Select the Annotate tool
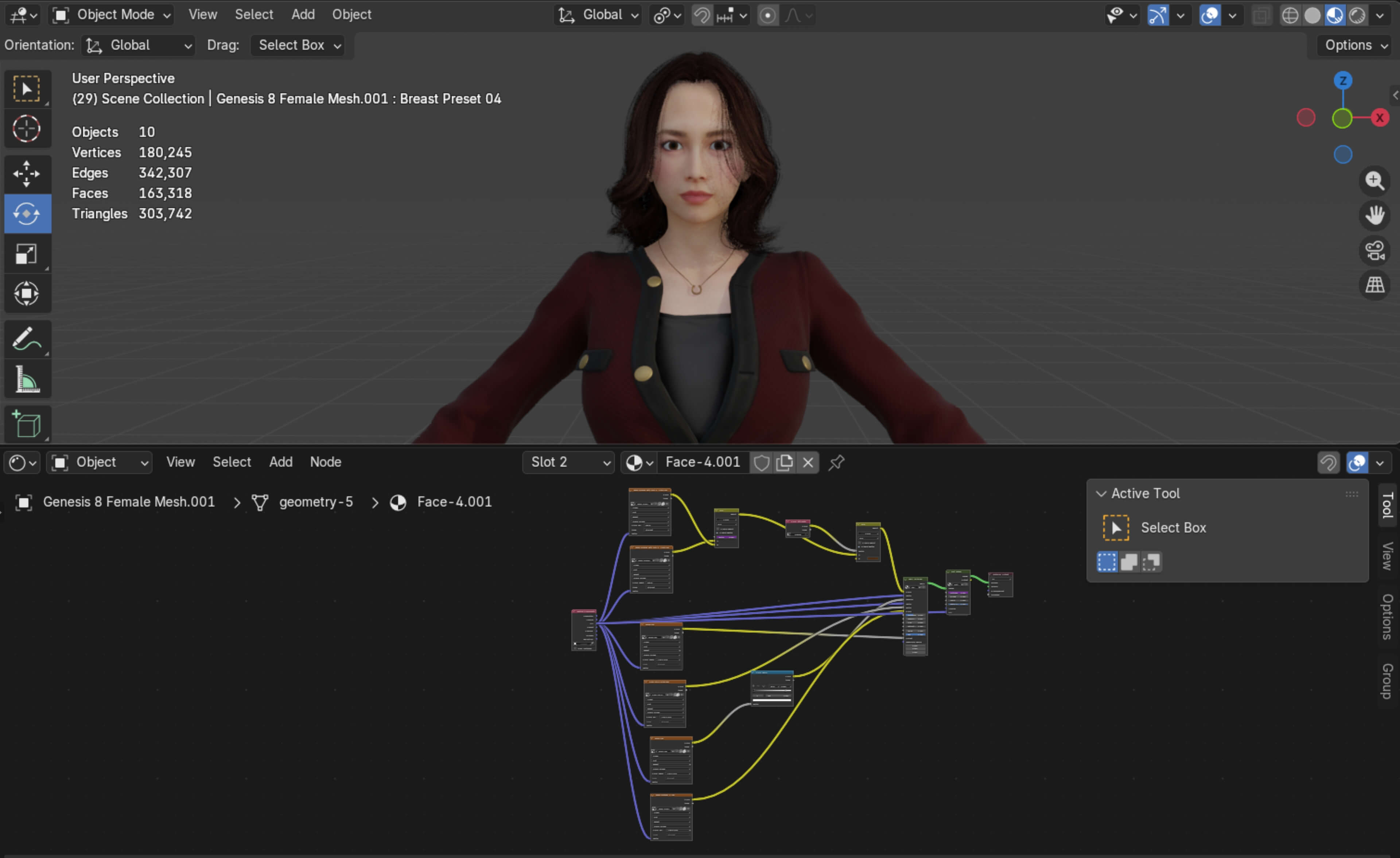Viewport: 1400px width, 858px height. pos(27,339)
